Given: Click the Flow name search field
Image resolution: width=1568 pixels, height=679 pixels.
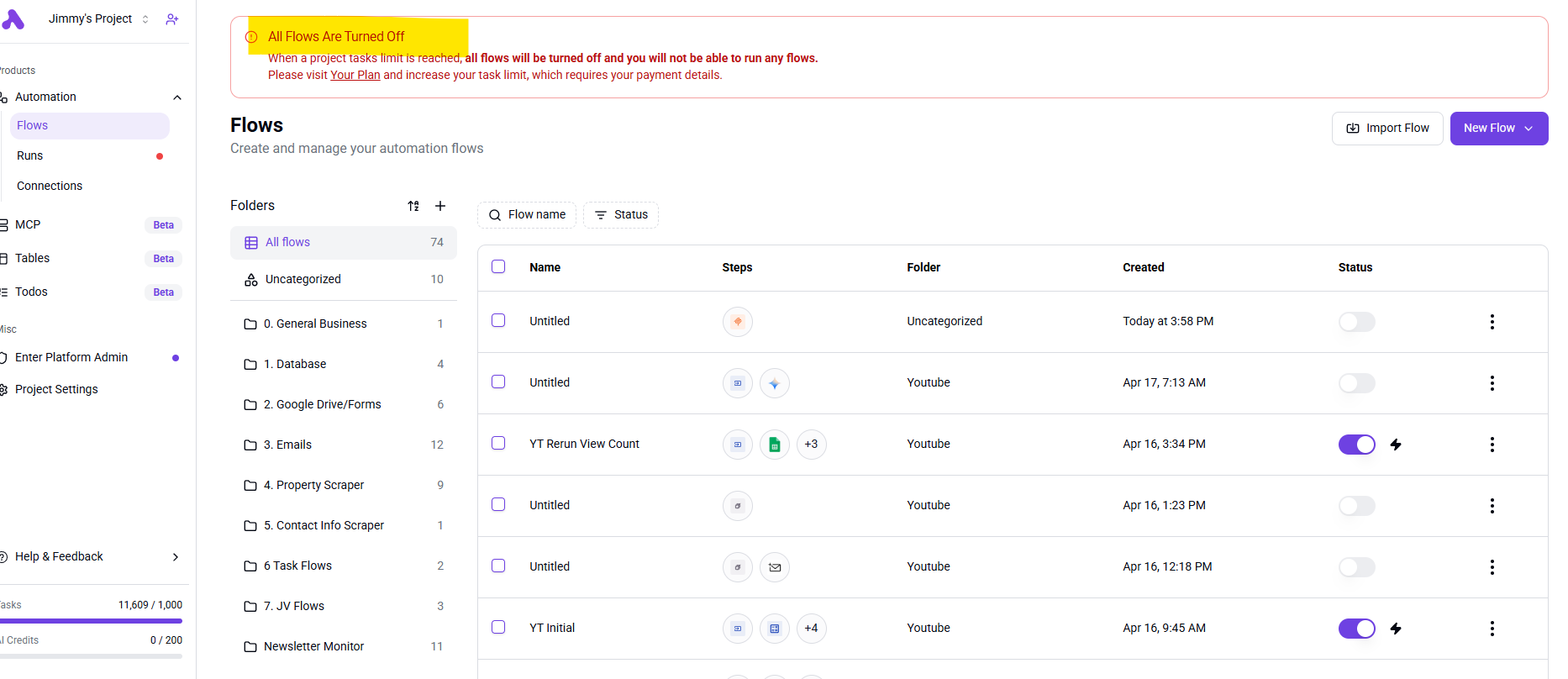Looking at the screenshot, I should [x=527, y=215].
